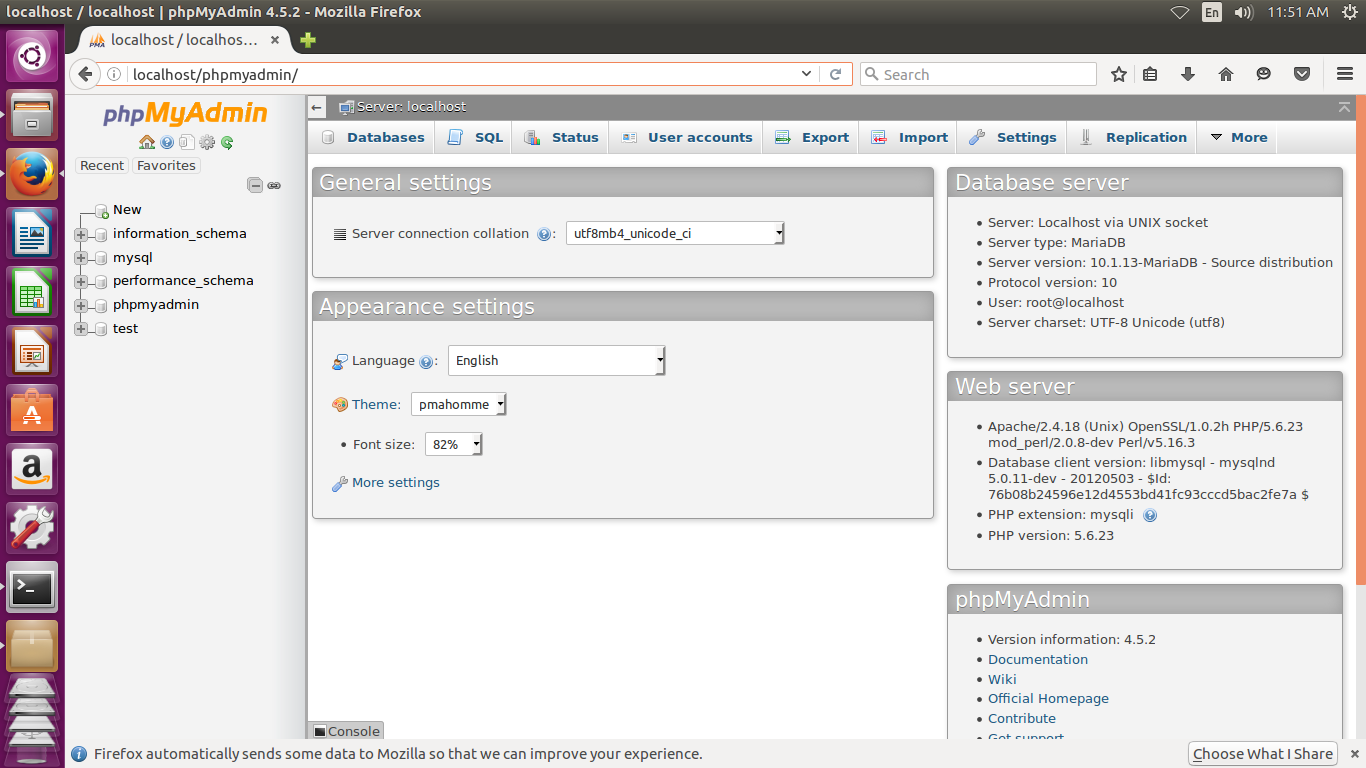Open Firefox hamburger menu
This screenshot has width=1366, height=768.
click(1345, 74)
